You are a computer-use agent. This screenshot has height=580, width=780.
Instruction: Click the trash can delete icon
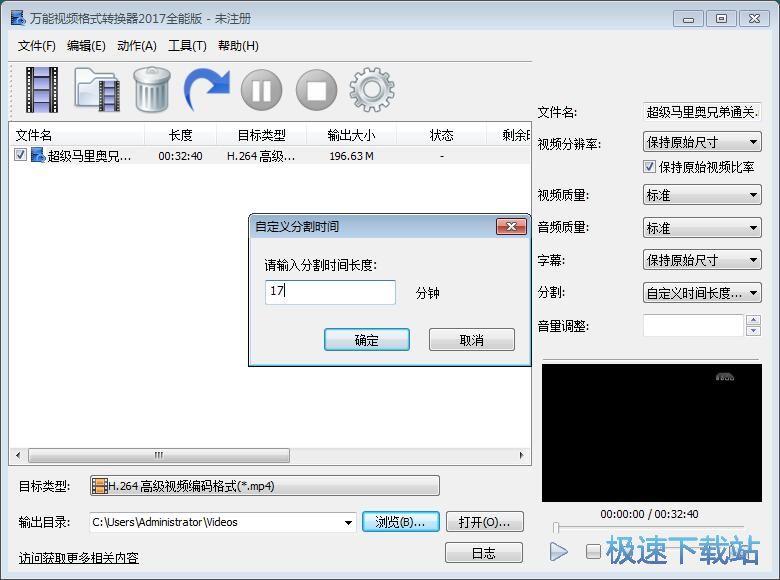[152, 90]
